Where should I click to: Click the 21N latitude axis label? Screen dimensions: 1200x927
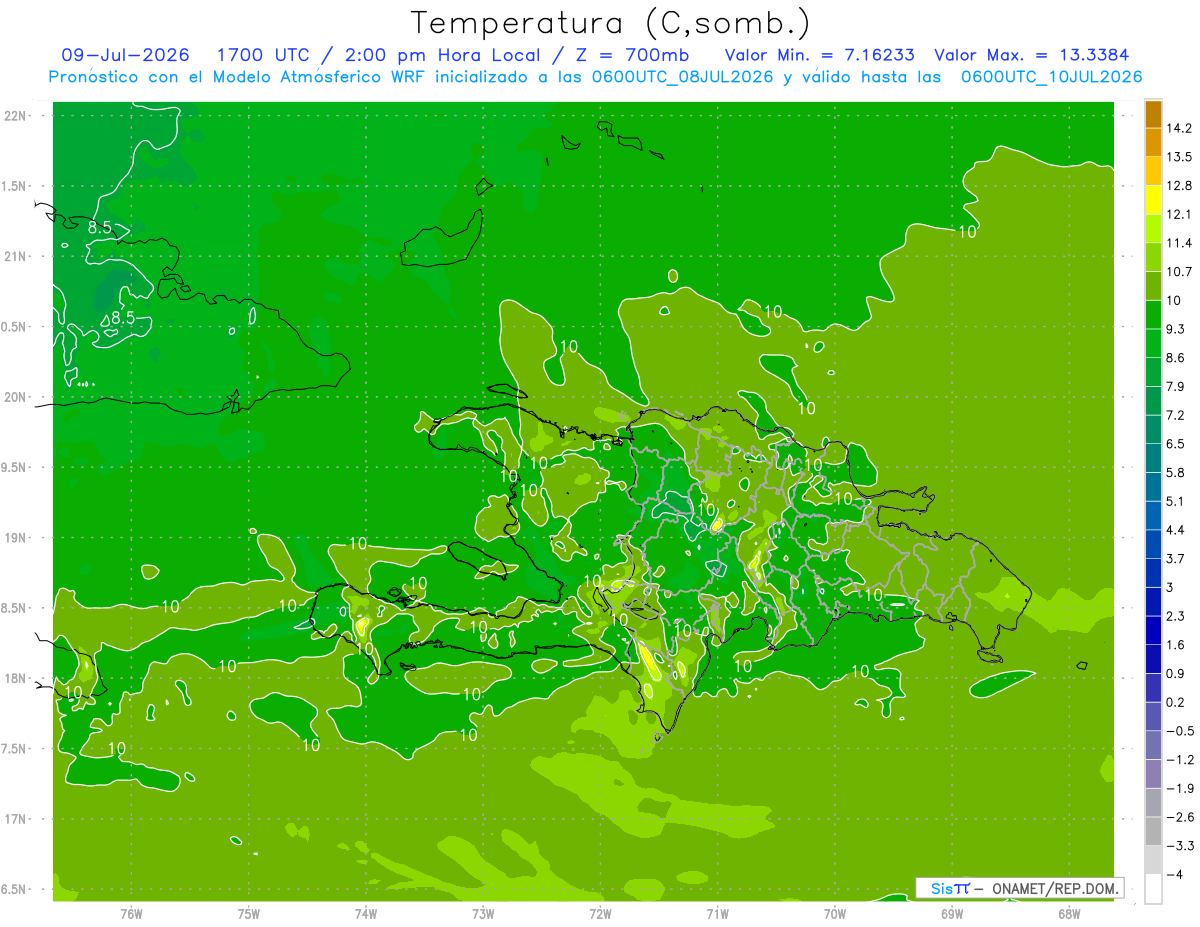pos(15,256)
